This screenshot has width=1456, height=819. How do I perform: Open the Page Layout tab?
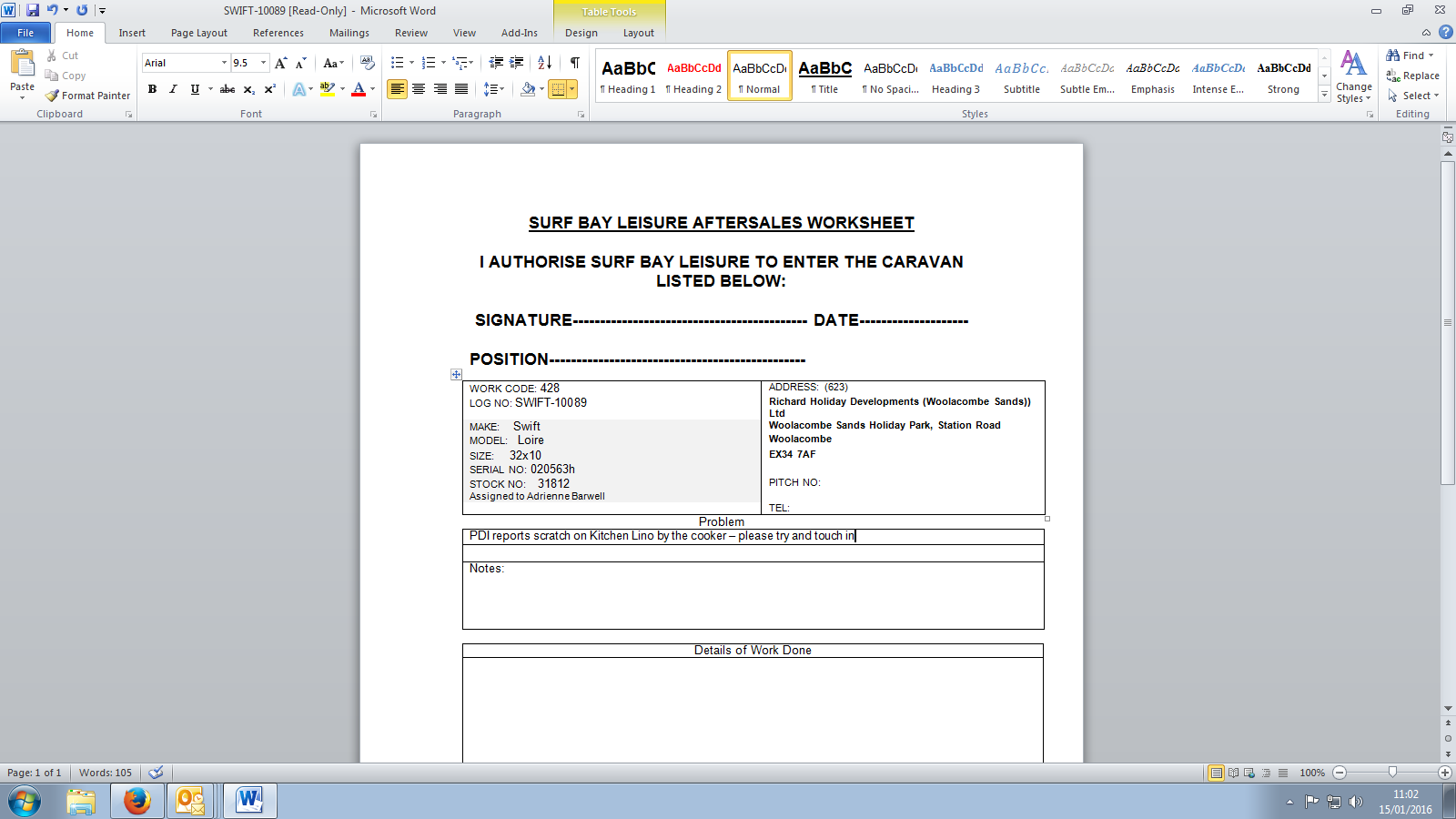tap(199, 33)
